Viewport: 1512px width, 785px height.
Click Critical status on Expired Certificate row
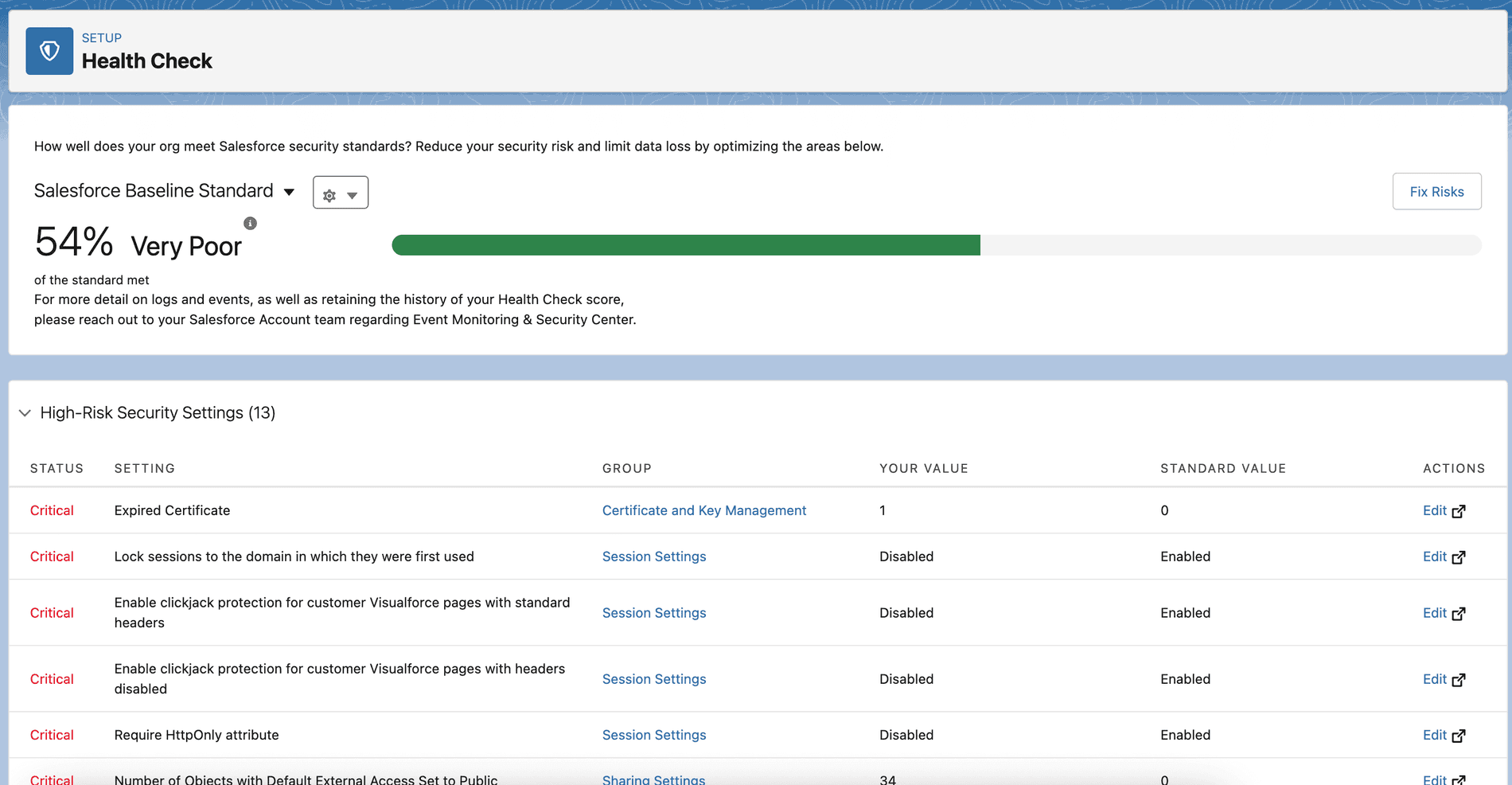tap(52, 510)
